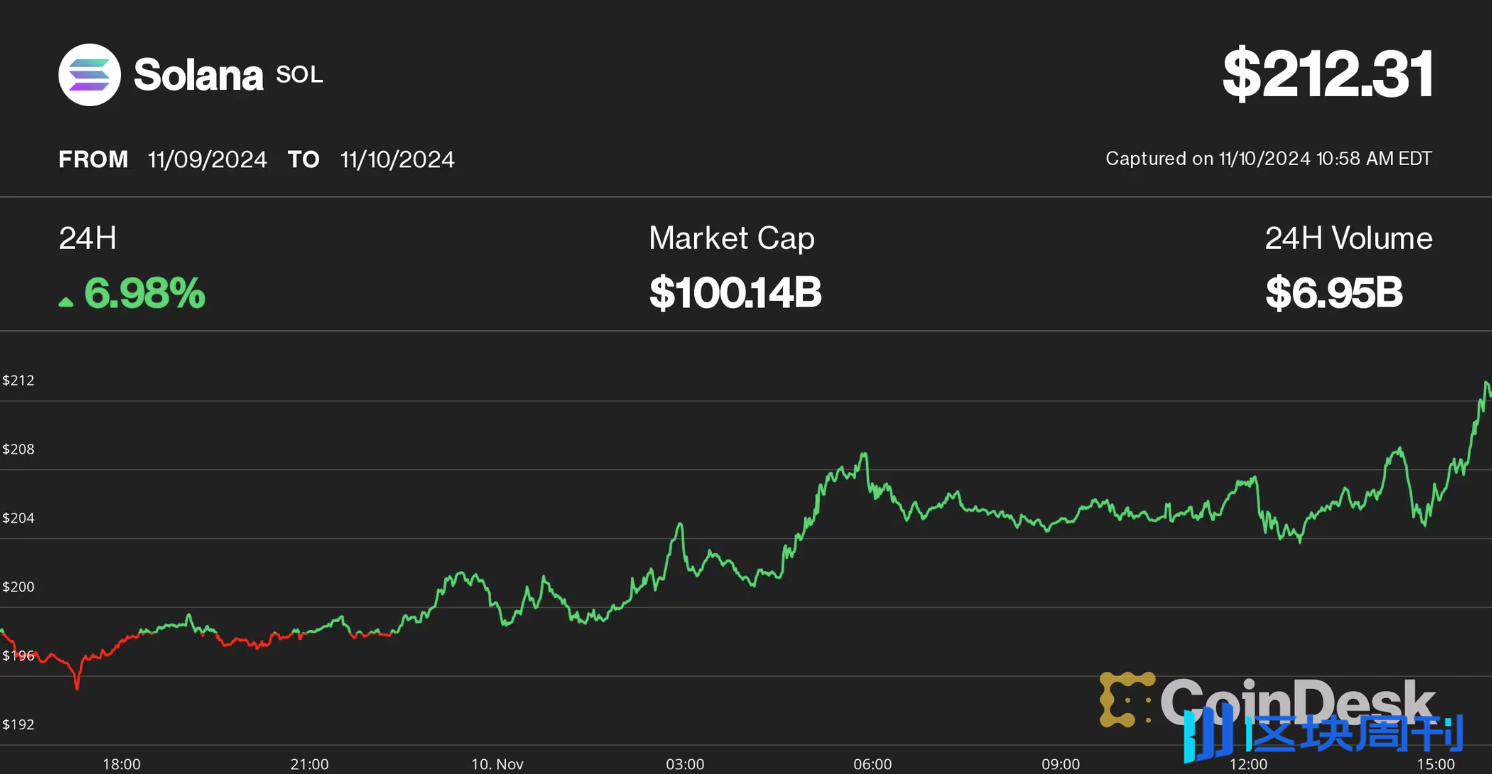Screen dimensions: 1492x774
Task: Click the Captured on timestamp text
Action: pos(1268,159)
